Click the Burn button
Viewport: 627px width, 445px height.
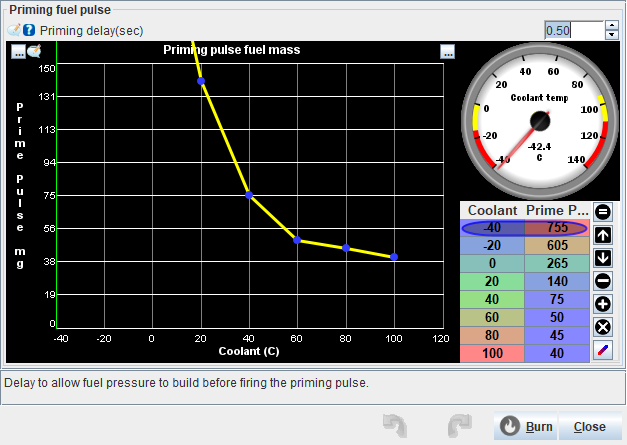coord(526,427)
